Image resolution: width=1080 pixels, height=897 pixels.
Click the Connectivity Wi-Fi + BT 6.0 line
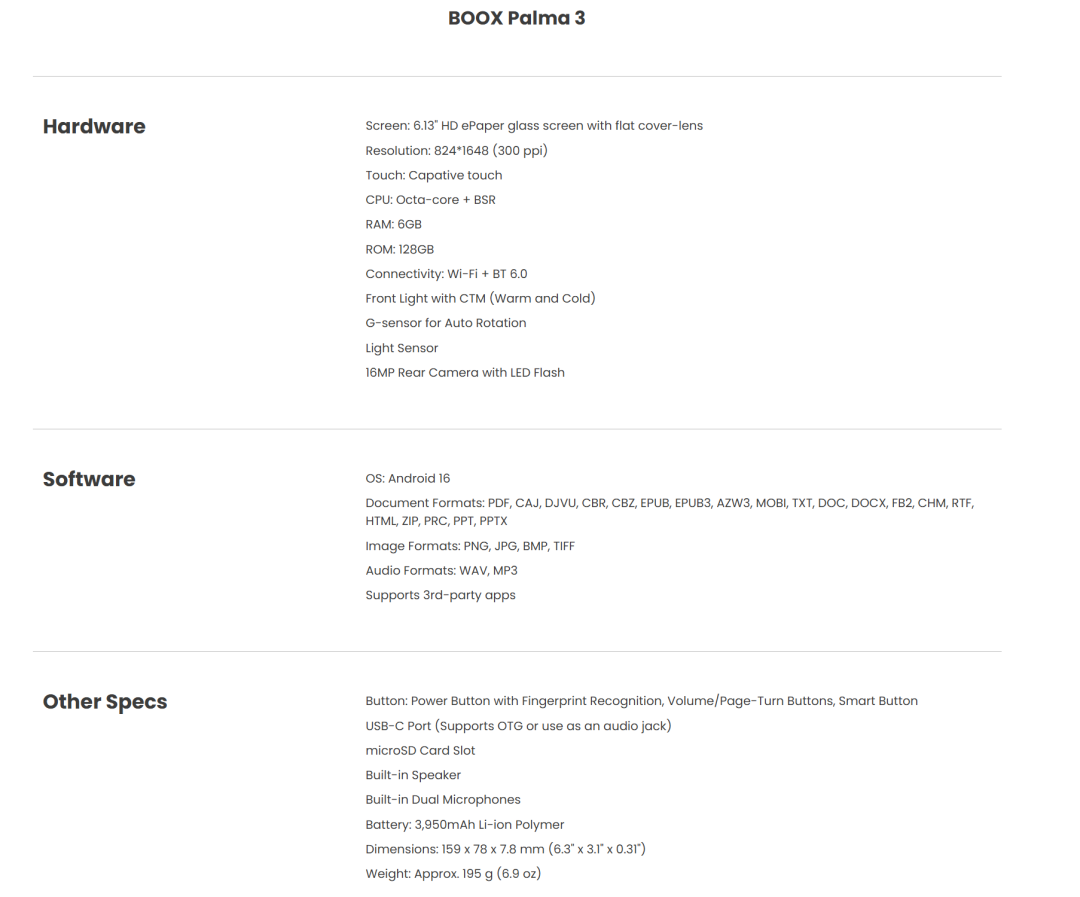[446, 274]
